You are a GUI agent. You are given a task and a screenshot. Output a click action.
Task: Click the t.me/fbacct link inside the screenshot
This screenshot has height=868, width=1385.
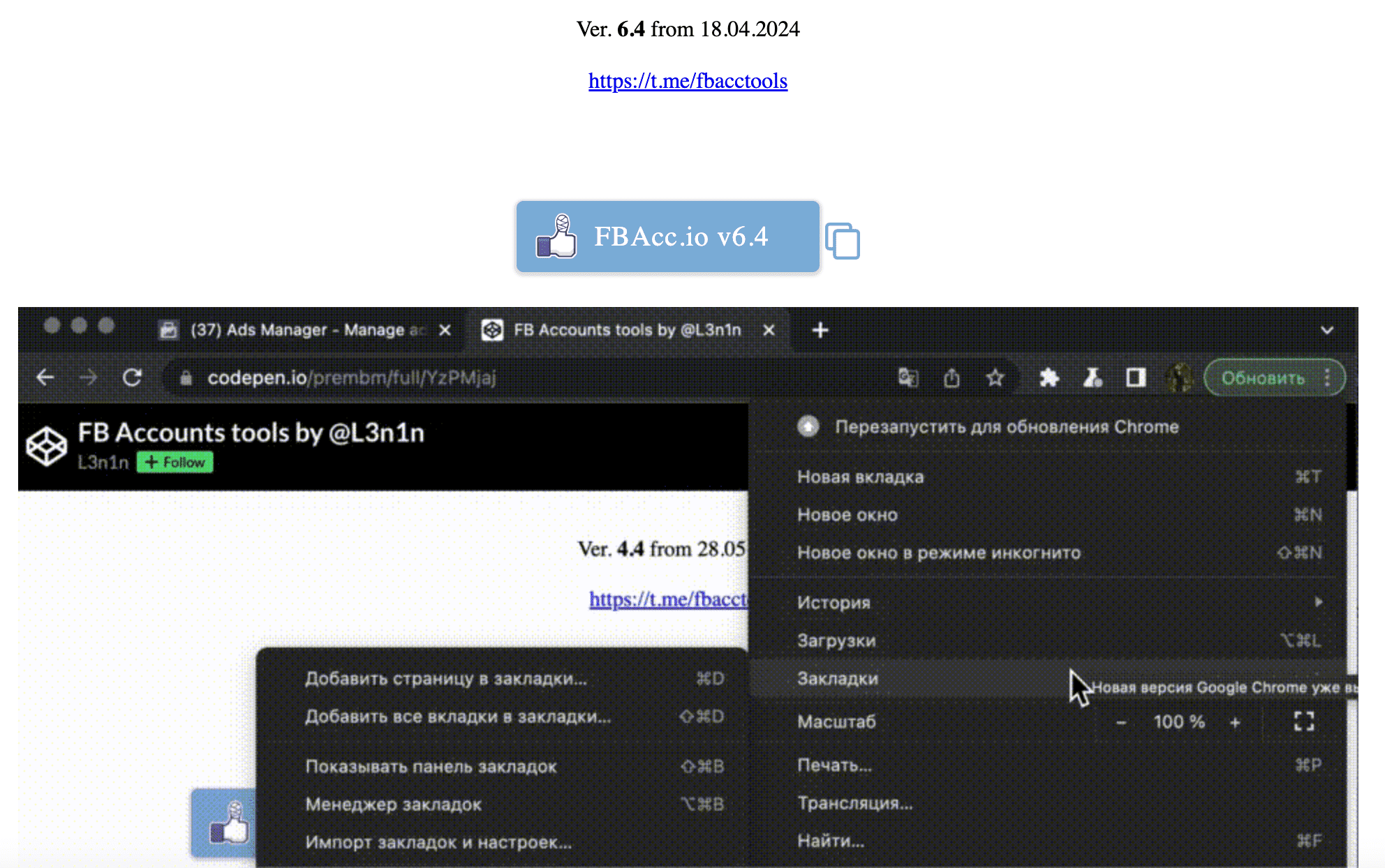668,599
